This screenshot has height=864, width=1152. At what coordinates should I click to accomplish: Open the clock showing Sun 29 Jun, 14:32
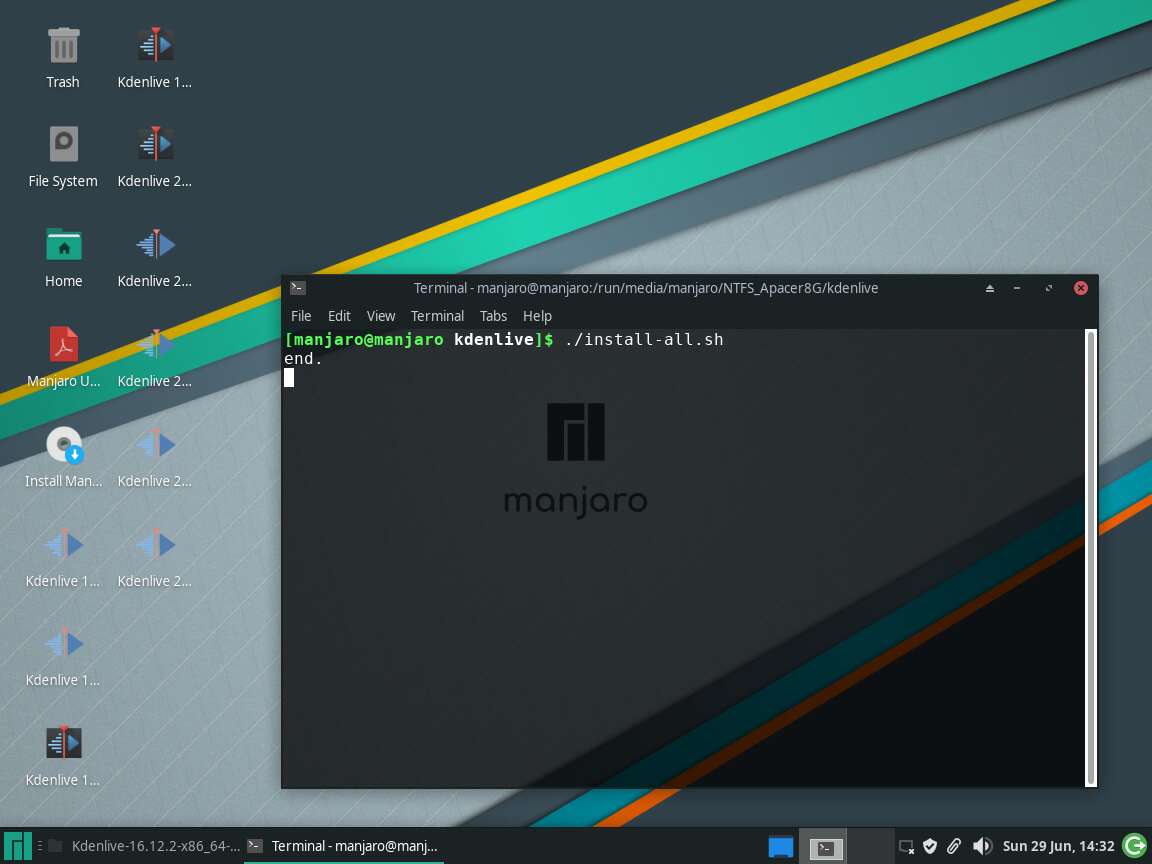1058,846
